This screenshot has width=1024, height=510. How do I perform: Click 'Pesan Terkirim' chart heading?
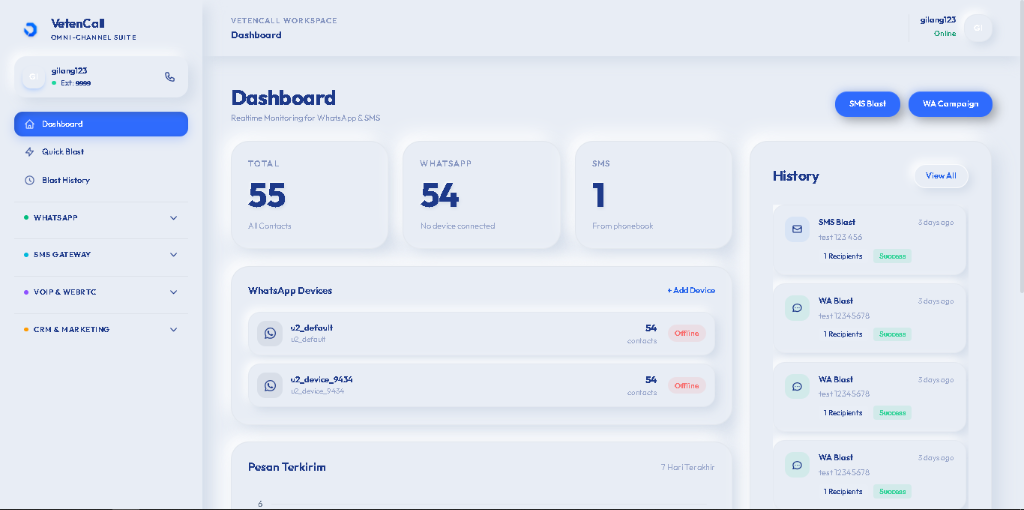point(287,468)
